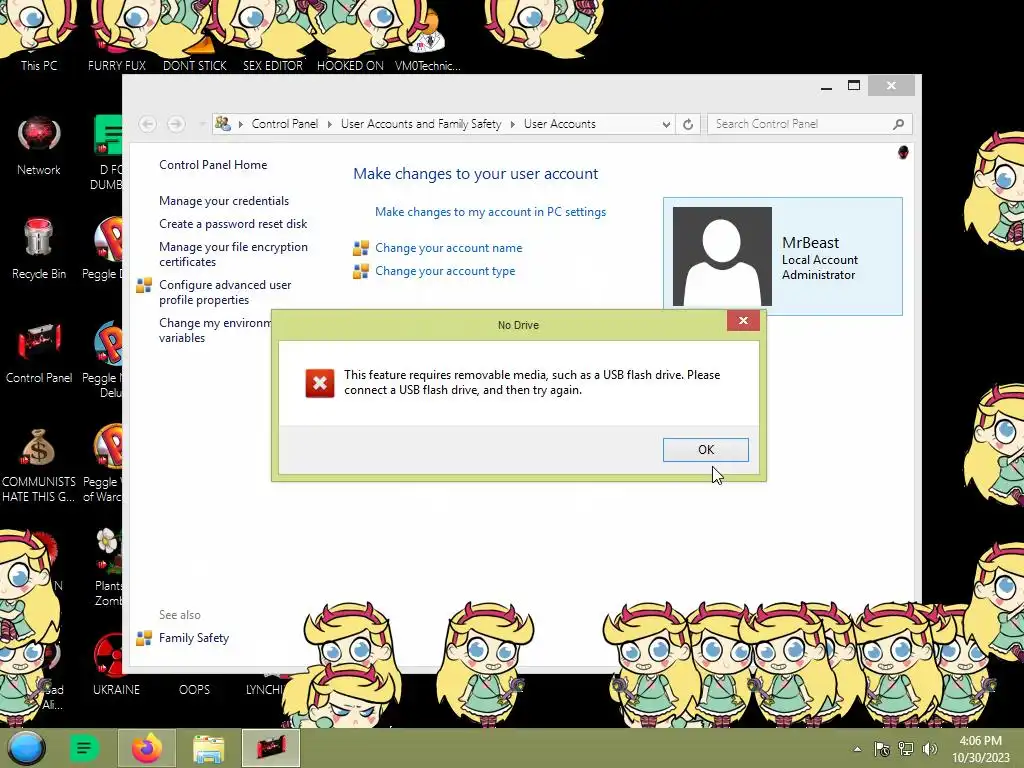Open Configure advanced user profile properties
This screenshot has height=768, width=1024.
point(225,292)
